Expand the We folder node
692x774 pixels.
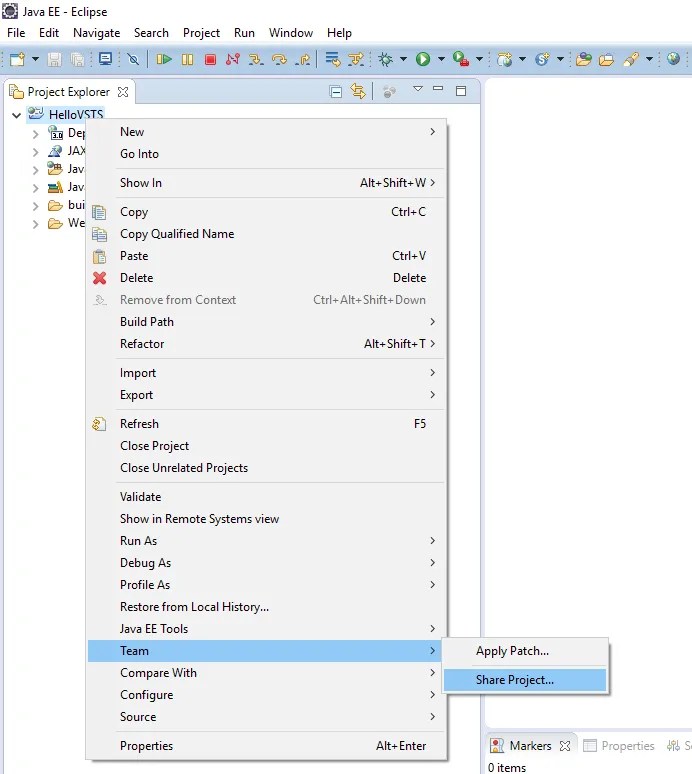pos(36,224)
